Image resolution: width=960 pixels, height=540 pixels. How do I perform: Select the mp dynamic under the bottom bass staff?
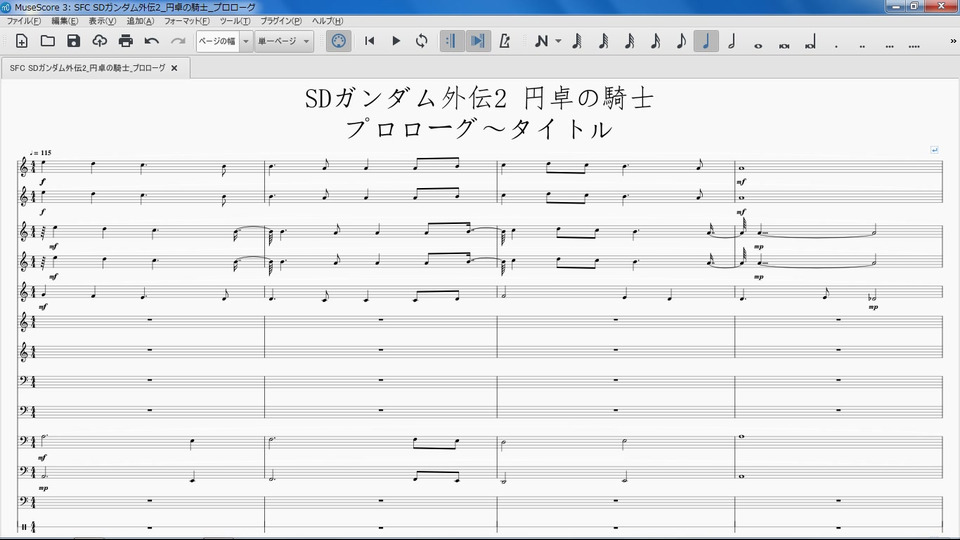pyautogui.click(x=43, y=488)
